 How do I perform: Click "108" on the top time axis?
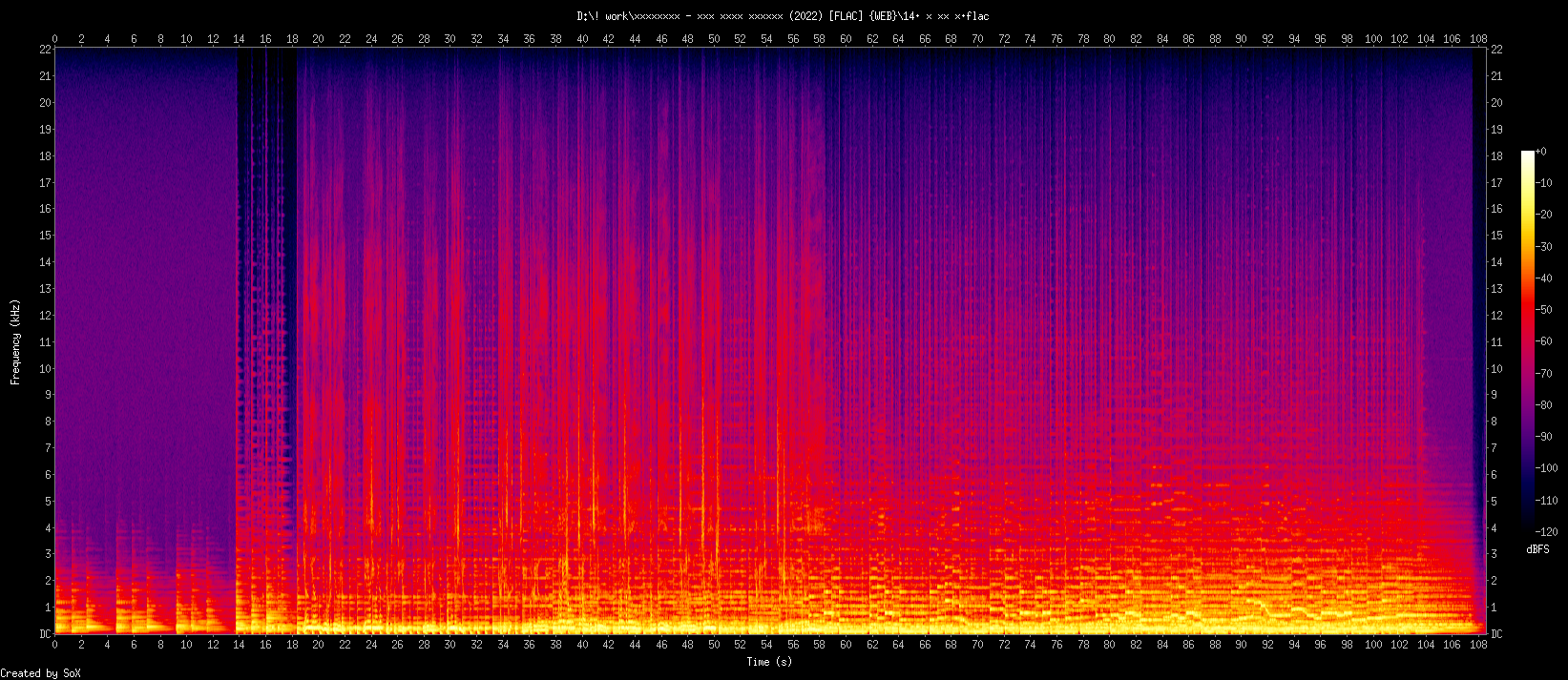click(1478, 39)
